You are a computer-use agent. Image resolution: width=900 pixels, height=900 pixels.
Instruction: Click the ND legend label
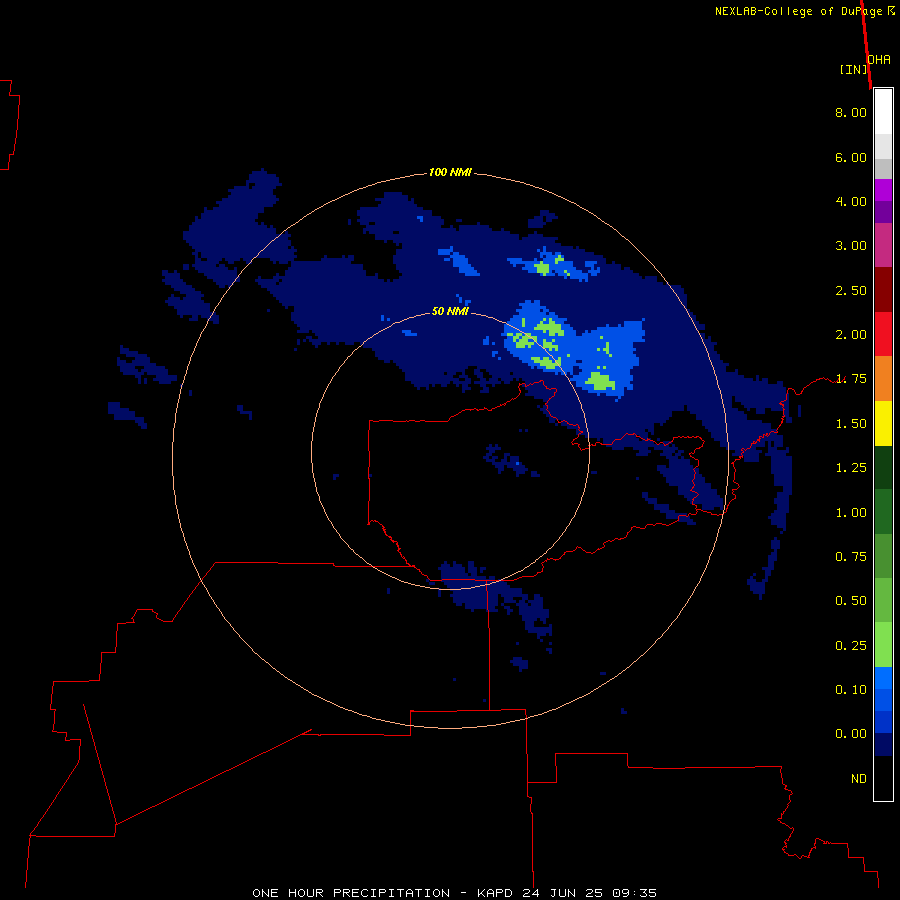[x=859, y=779]
